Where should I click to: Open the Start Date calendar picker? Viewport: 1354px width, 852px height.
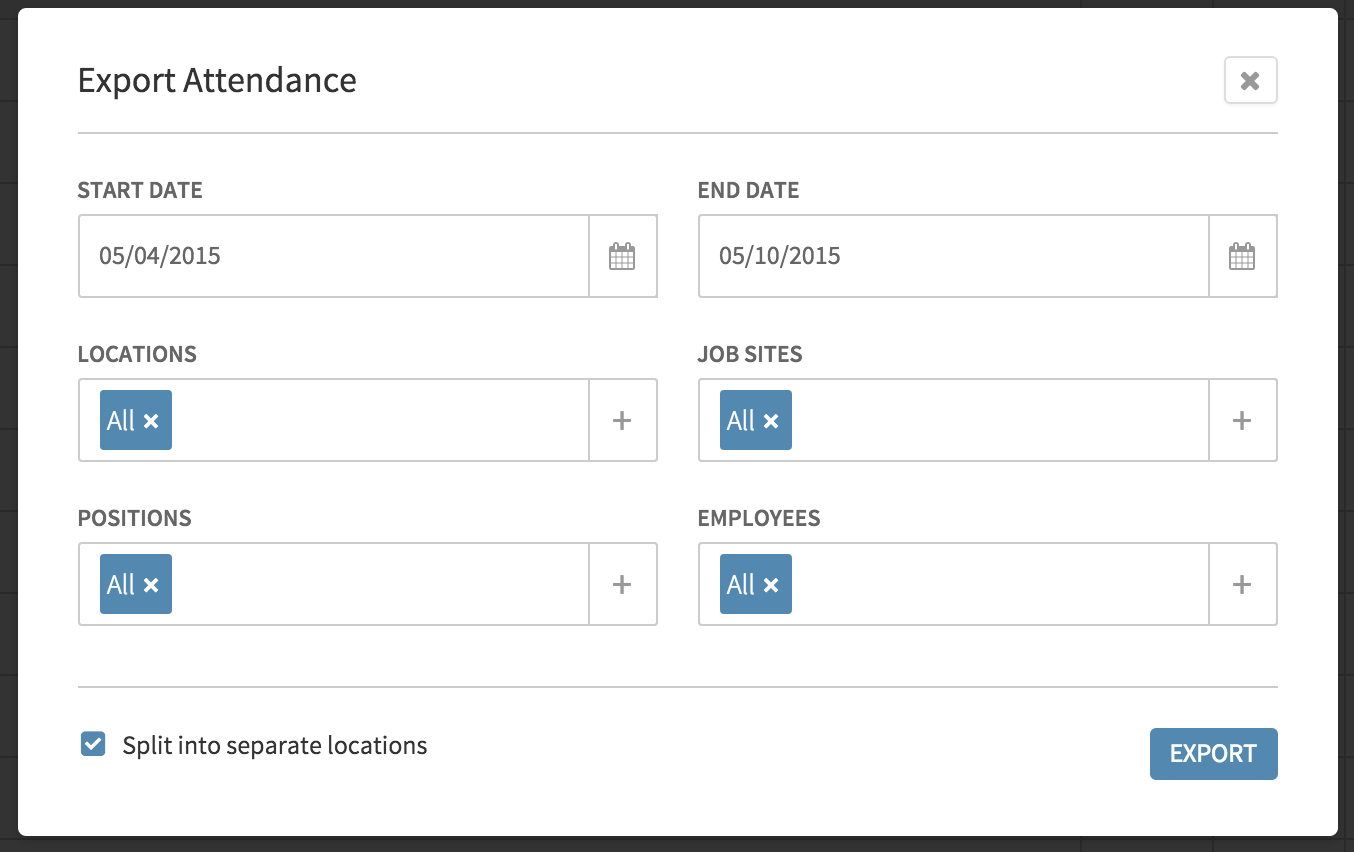622,256
